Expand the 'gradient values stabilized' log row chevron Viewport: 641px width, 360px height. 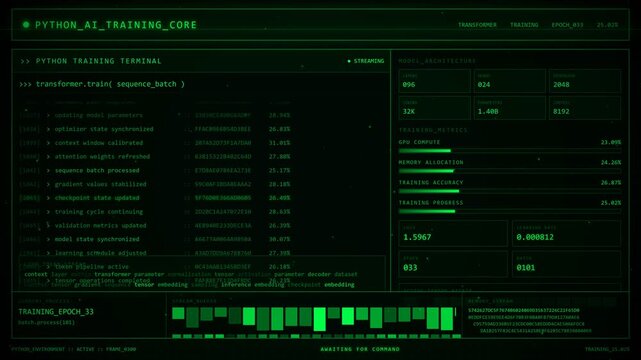[x=48, y=184]
